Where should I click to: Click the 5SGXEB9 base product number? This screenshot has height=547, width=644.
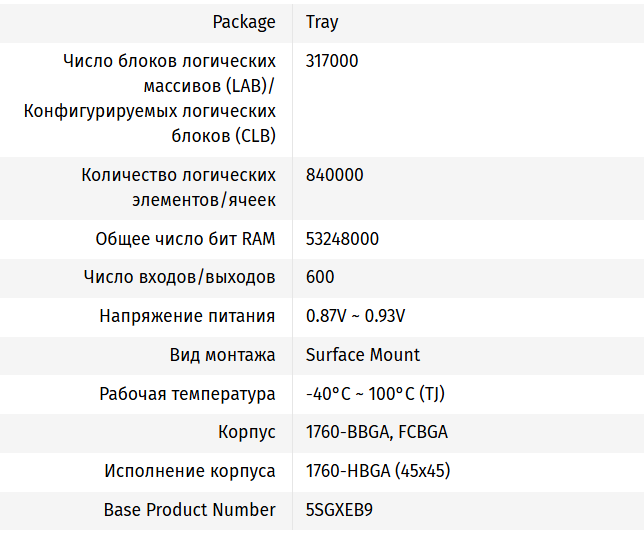339,510
